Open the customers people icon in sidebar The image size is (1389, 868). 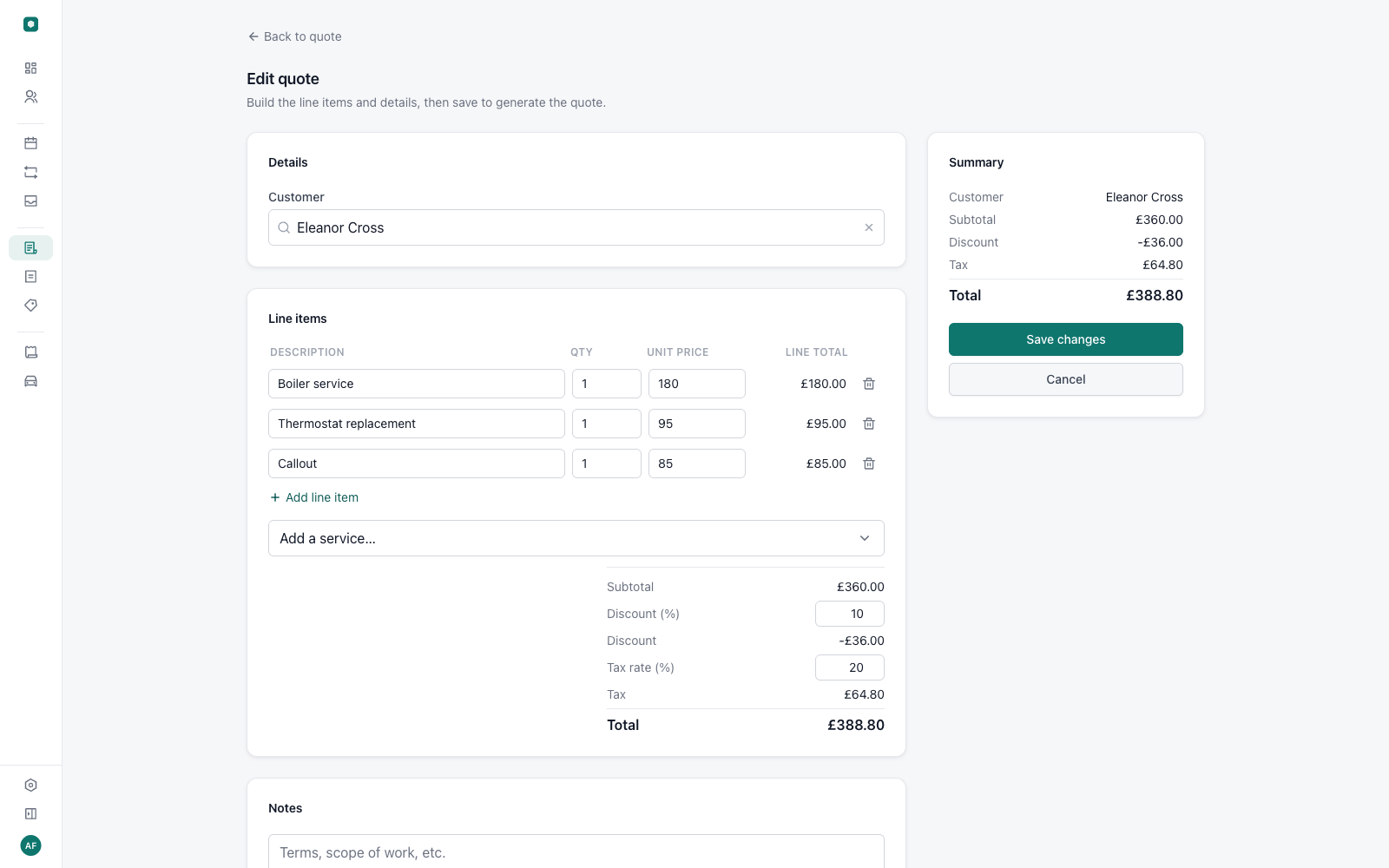(x=30, y=96)
